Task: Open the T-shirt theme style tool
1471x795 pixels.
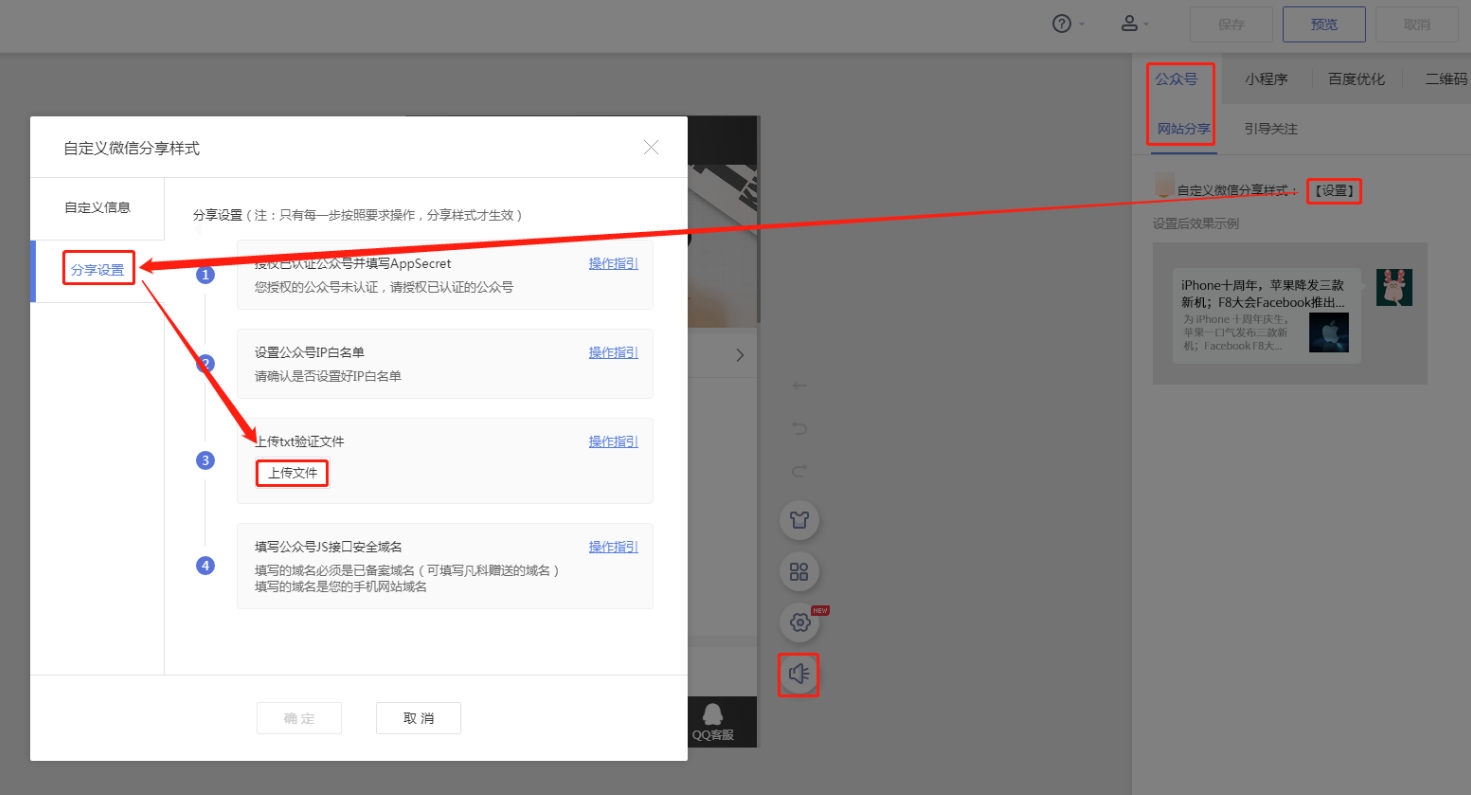Action: pos(799,520)
